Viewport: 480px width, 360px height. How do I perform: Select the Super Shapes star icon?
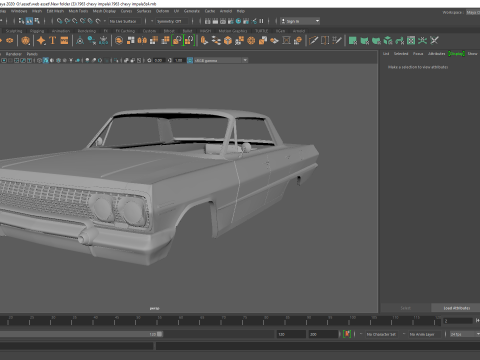click(x=41, y=40)
